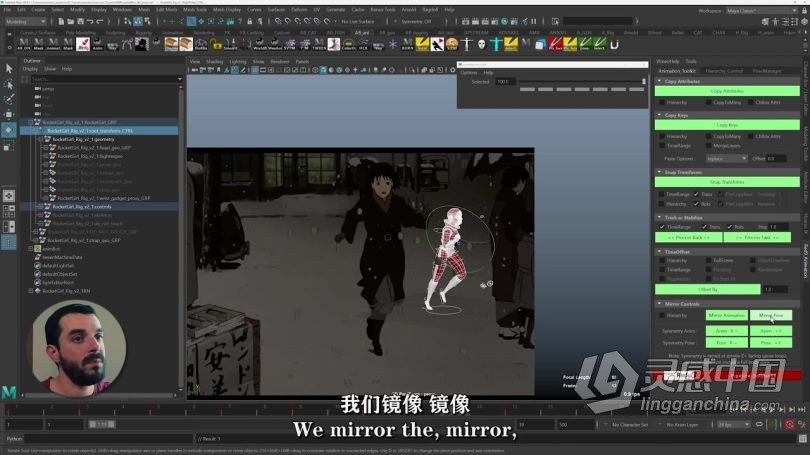Click the highlighted Rotate tool
810x455 pixels.
[x=9, y=130]
